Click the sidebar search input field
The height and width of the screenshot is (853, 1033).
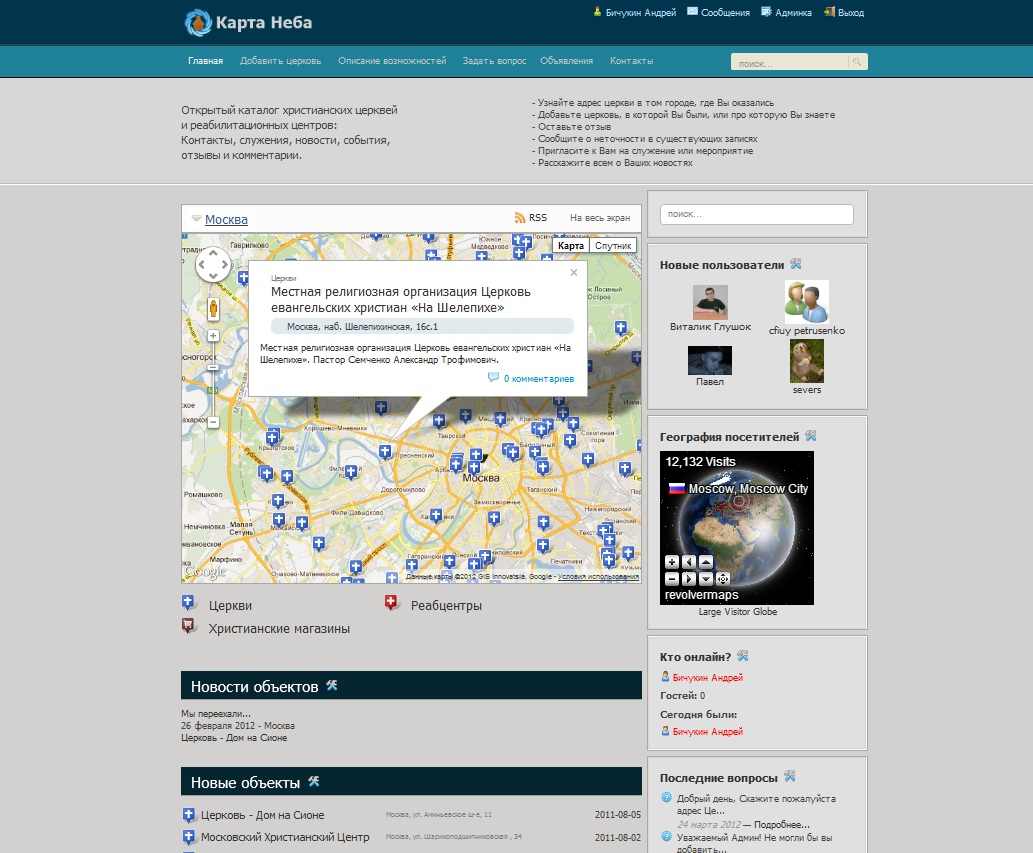tap(756, 214)
